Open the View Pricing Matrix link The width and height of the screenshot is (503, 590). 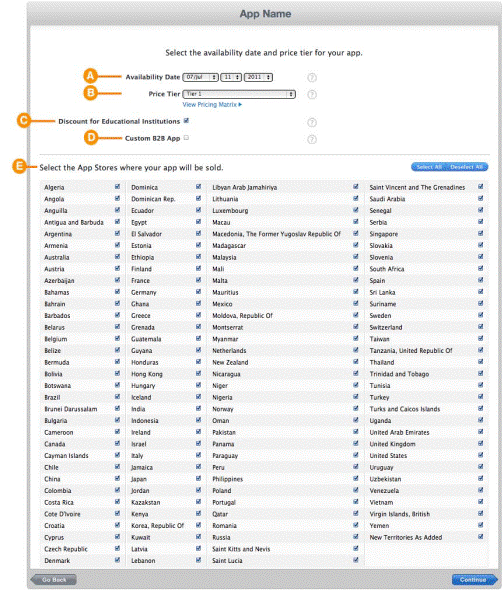coord(212,105)
